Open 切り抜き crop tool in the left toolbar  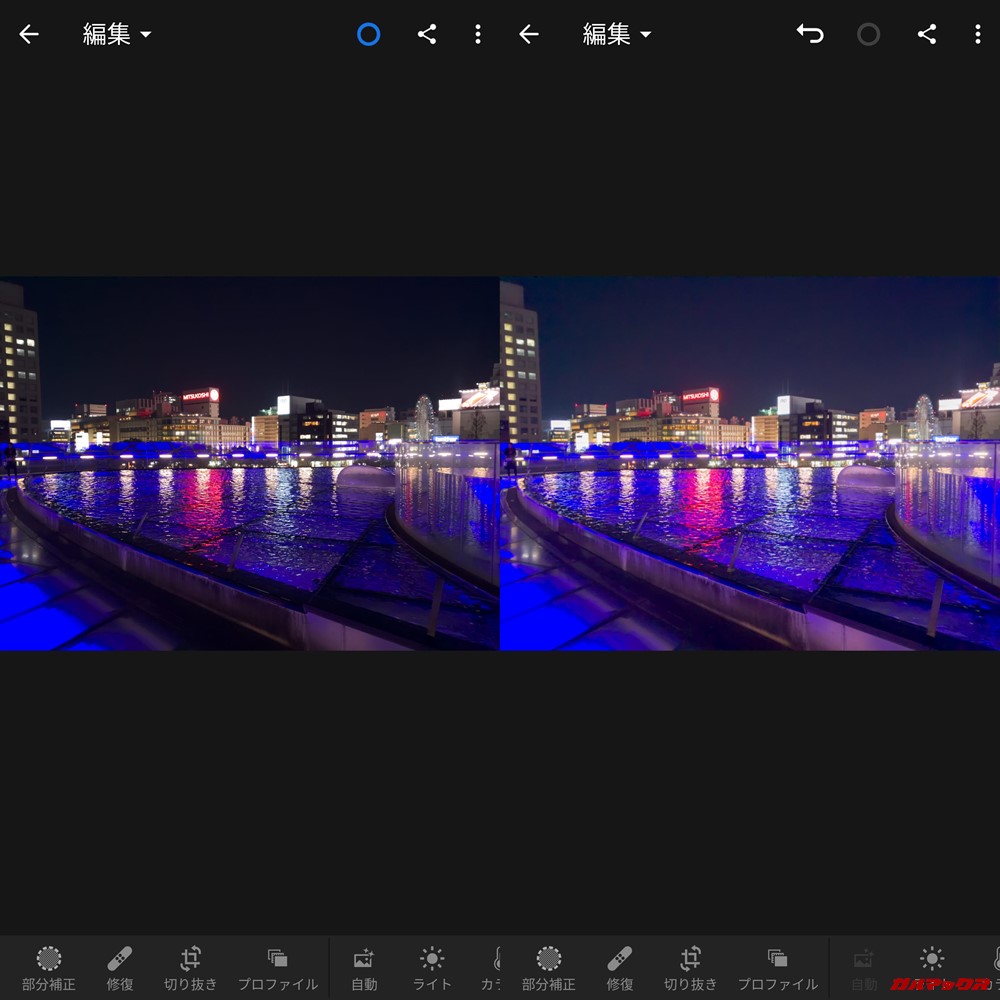(190, 968)
